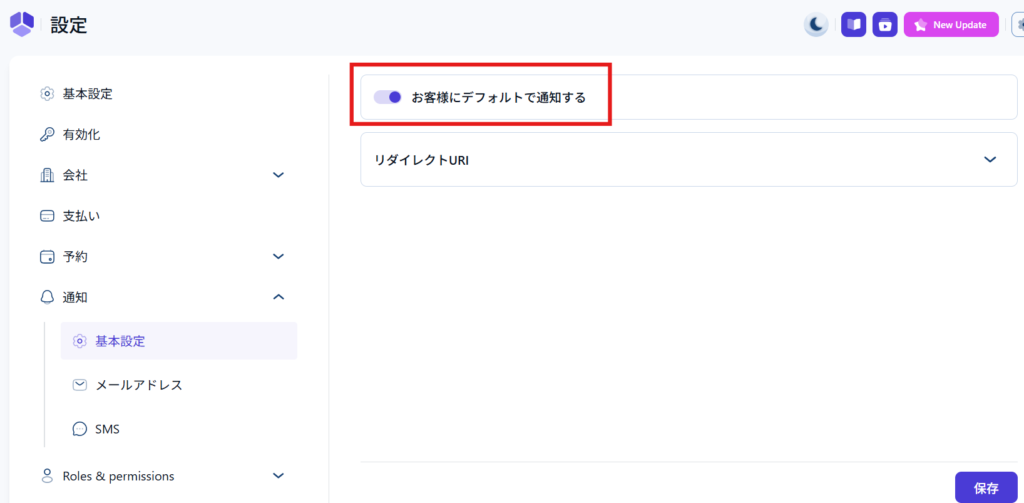Viewport: 1024px width, 503px height.
Task: Expand the Roles & permissions menu
Action: click(279, 476)
